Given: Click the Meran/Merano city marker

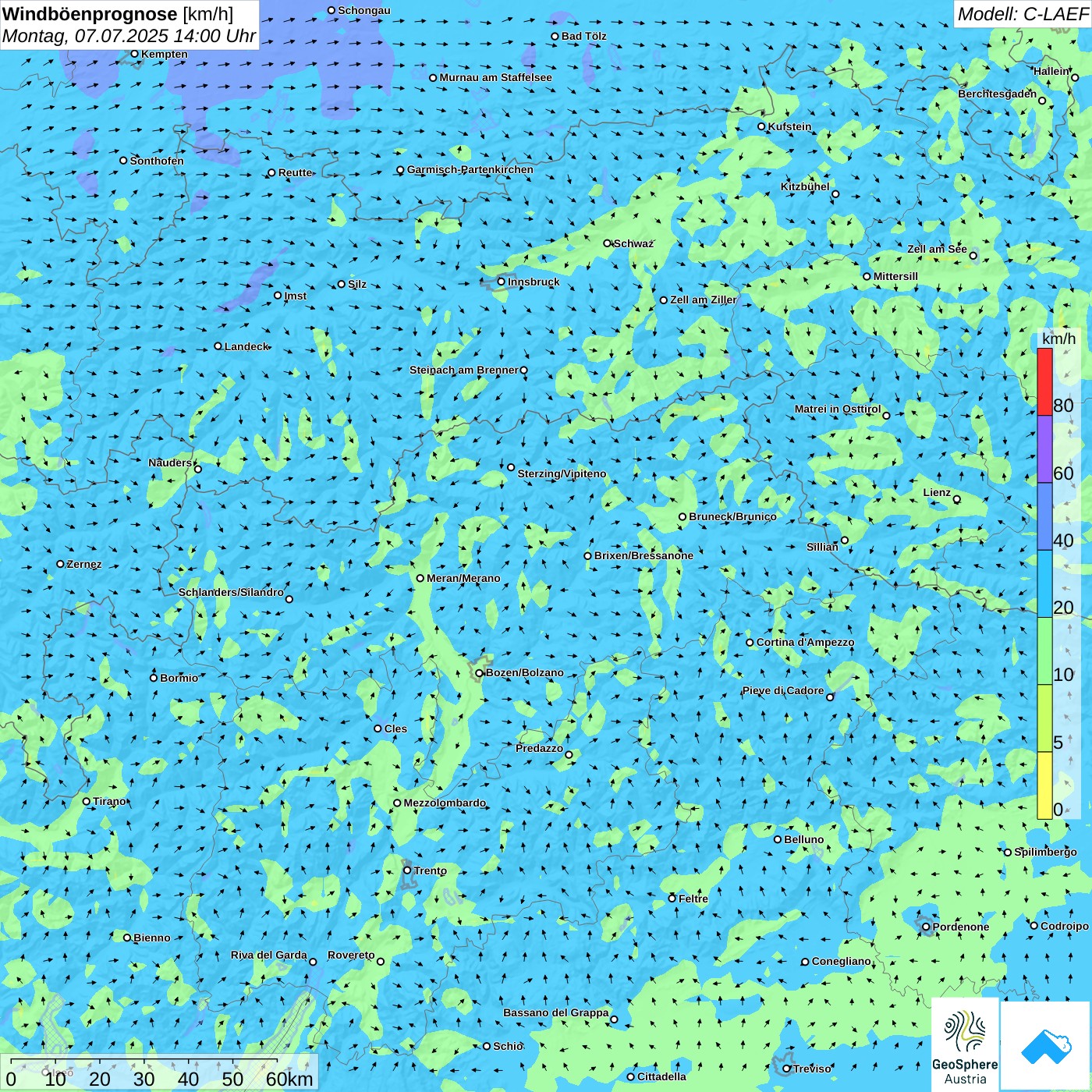Looking at the screenshot, I should (420, 578).
